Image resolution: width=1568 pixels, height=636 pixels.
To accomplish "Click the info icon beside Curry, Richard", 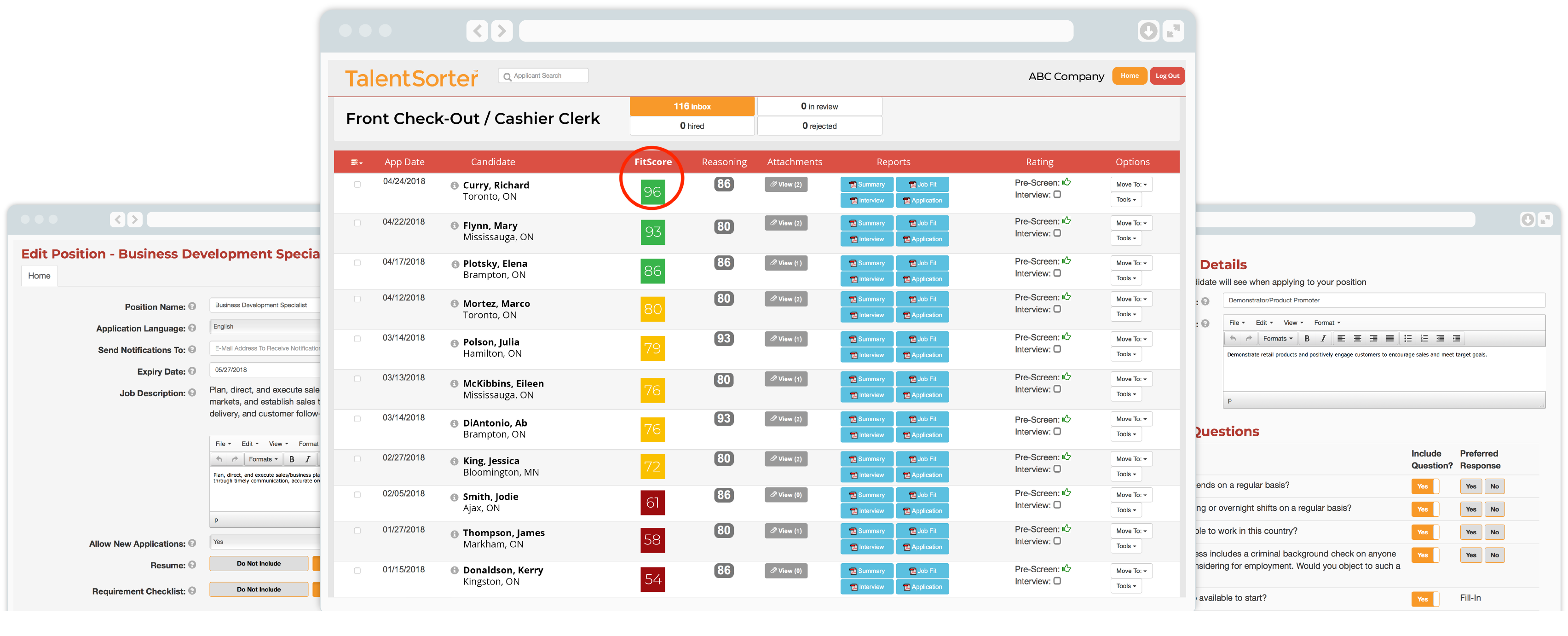I will (x=454, y=185).
